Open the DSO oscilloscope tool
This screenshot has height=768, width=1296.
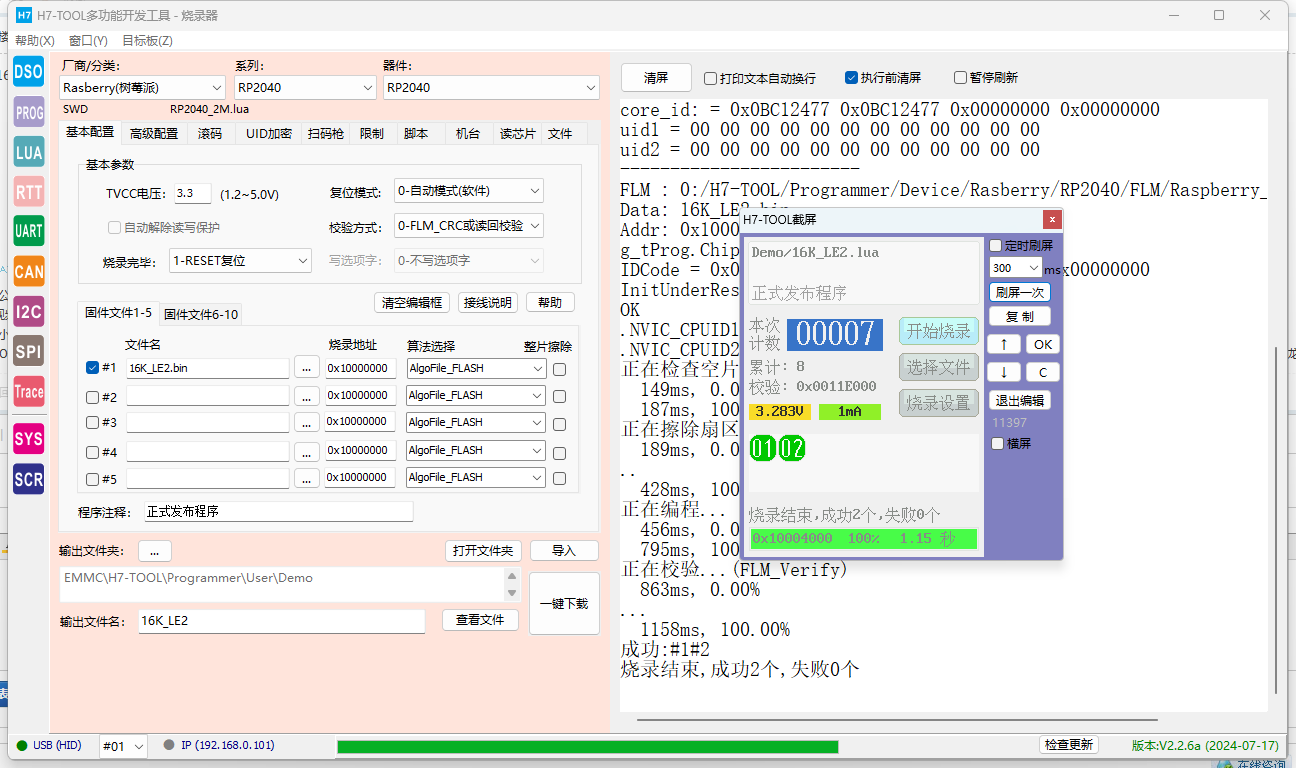[29, 72]
